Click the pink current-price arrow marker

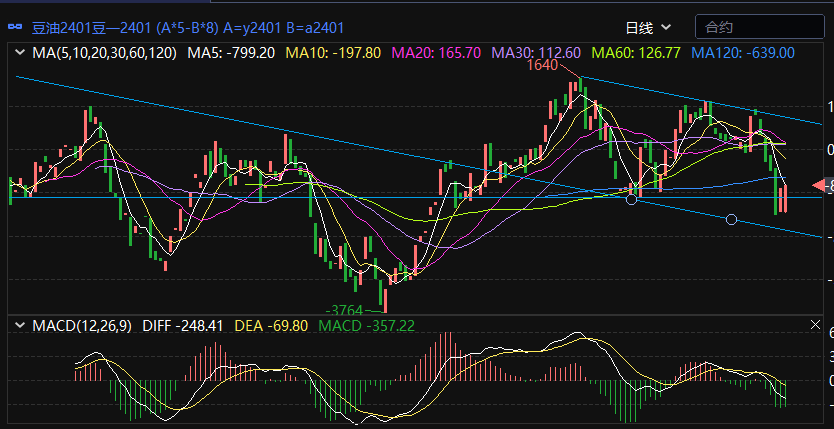820,185
